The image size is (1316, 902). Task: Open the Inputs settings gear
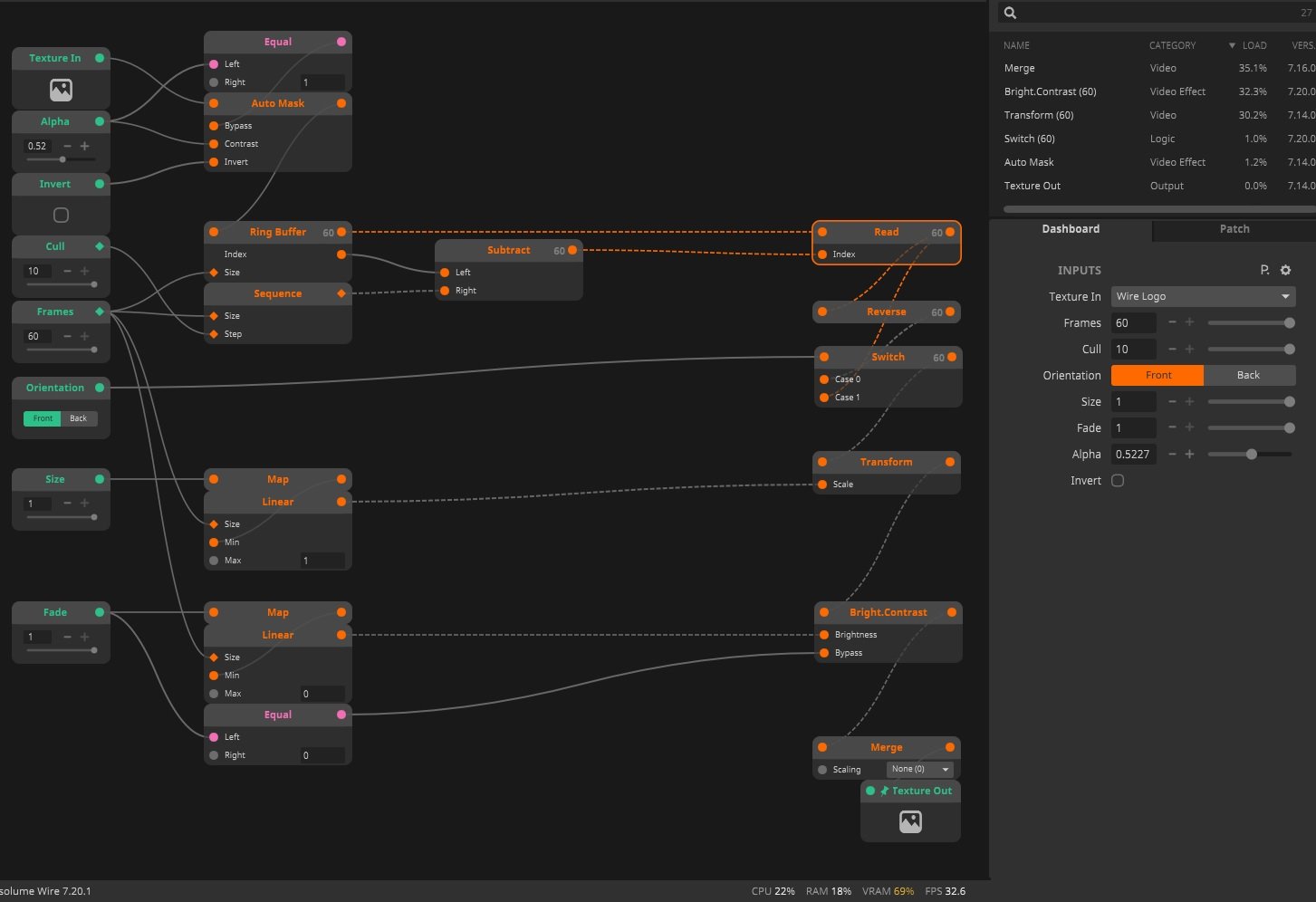coord(1285,270)
